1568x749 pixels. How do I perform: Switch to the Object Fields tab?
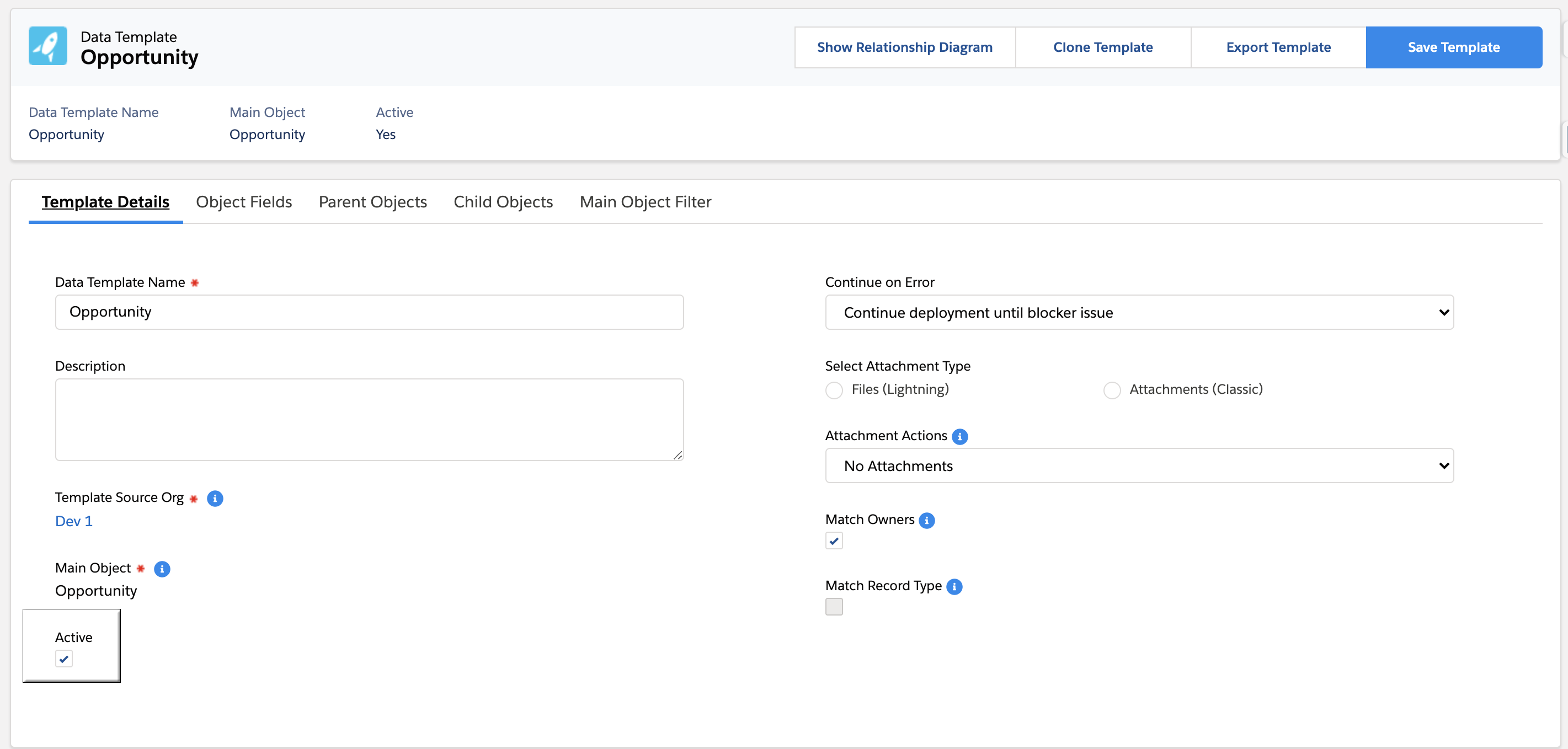[x=244, y=201]
